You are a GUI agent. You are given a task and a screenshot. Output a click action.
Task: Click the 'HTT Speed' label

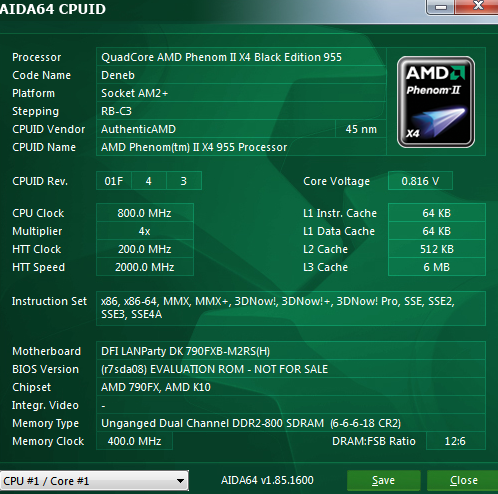38,267
